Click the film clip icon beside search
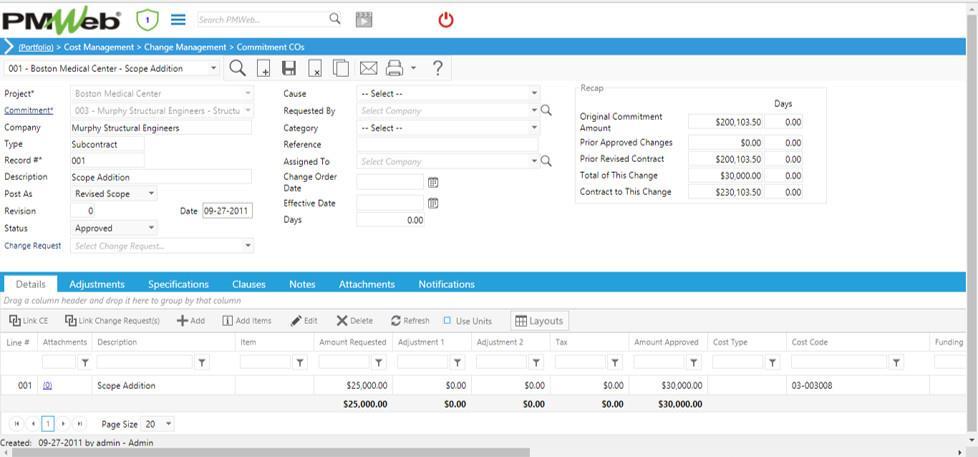 [x=364, y=19]
